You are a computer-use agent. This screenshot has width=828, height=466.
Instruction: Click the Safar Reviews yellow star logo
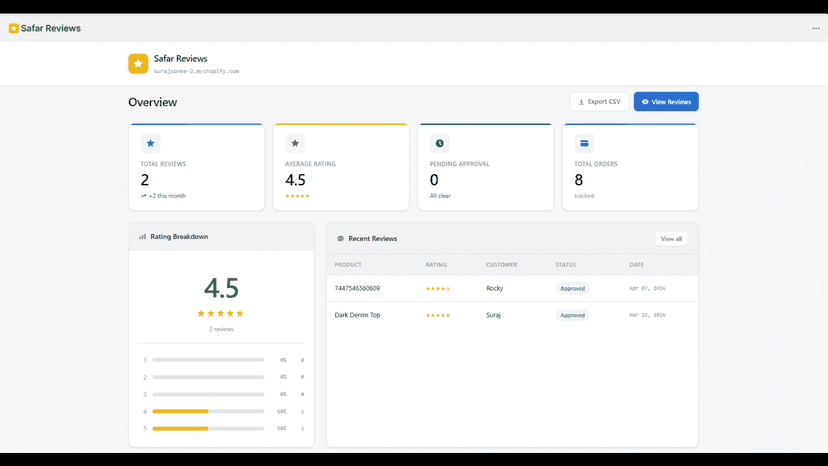tap(138, 63)
